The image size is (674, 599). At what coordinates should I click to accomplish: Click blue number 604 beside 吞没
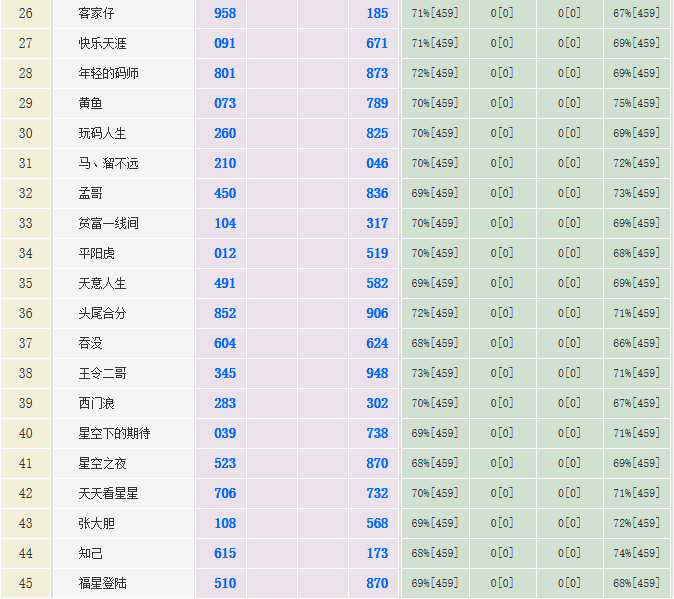pos(225,343)
